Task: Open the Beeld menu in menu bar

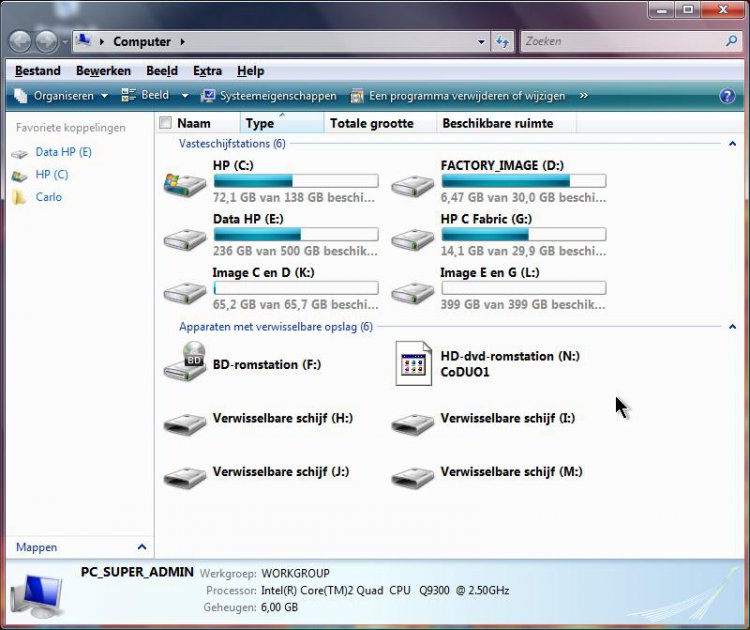Action: [x=162, y=71]
